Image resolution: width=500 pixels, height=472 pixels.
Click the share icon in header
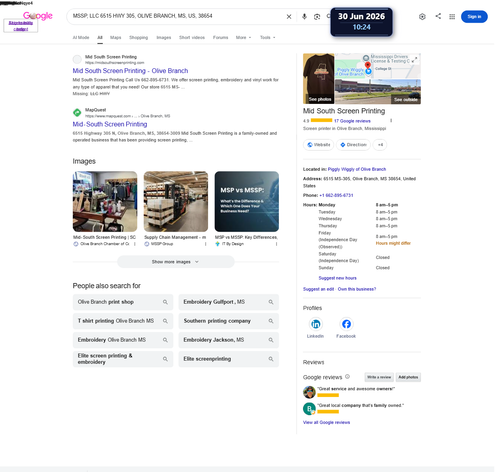tap(438, 16)
